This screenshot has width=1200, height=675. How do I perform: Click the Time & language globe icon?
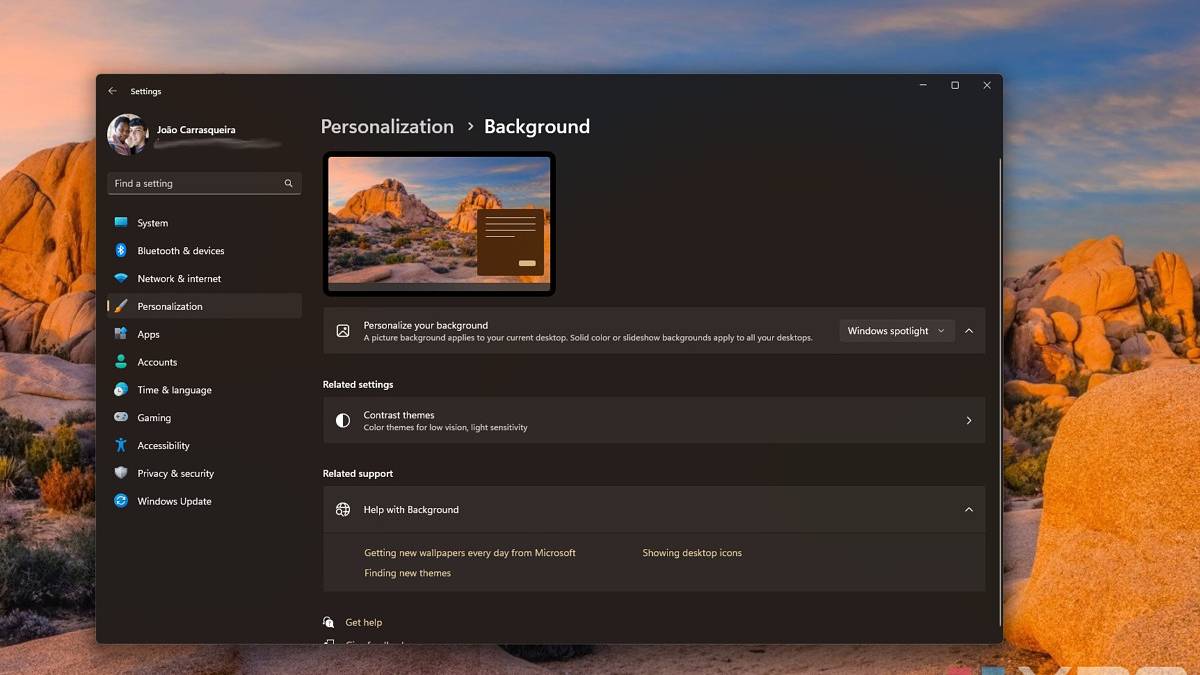pyautogui.click(x=121, y=390)
